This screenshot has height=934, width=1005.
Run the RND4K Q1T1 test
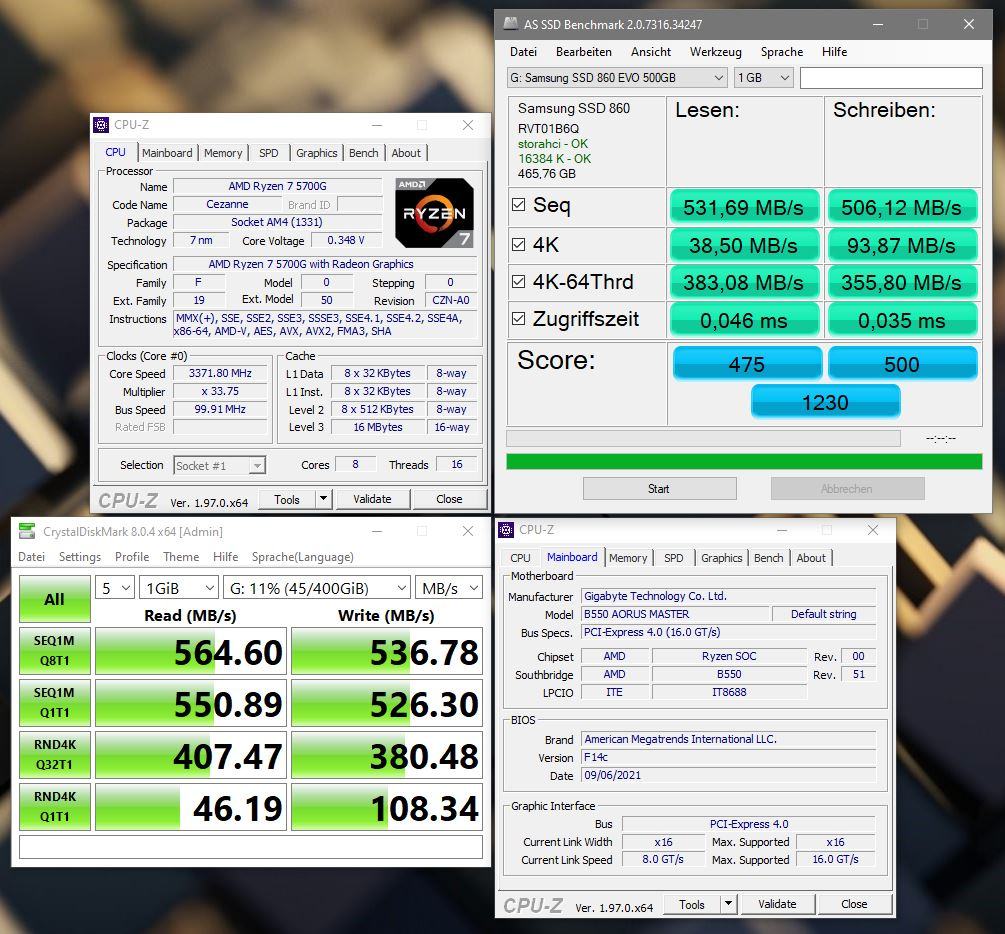[x=54, y=806]
